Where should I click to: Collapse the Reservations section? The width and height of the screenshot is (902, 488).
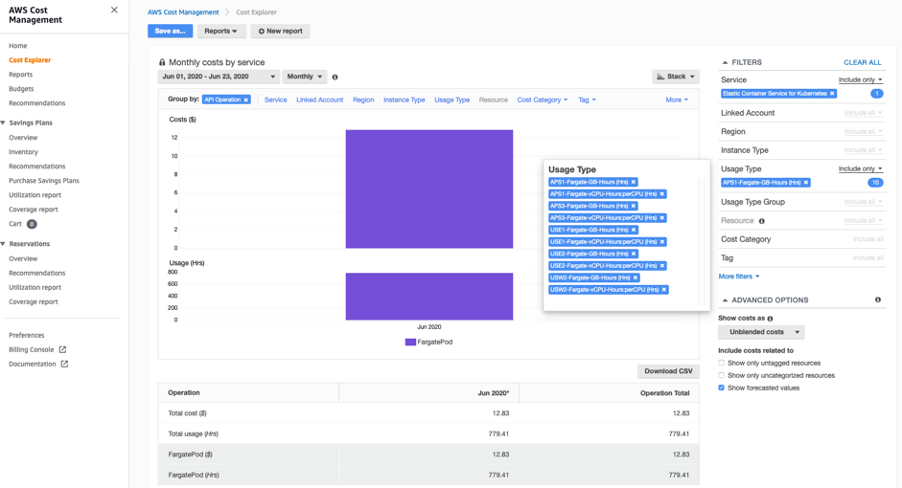click(x=3, y=243)
